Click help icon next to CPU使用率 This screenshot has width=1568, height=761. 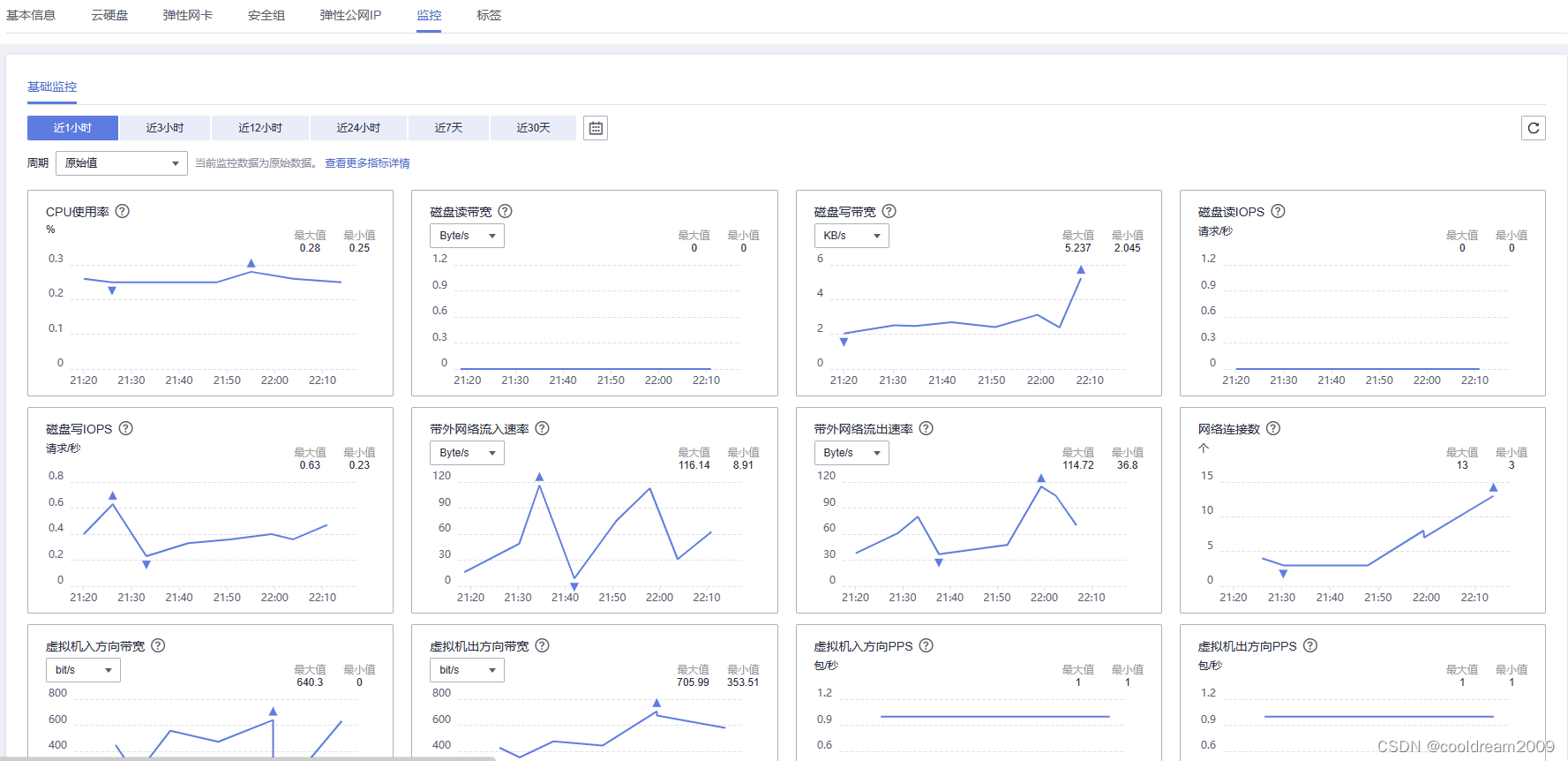pyautogui.click(x=123, y=211)
